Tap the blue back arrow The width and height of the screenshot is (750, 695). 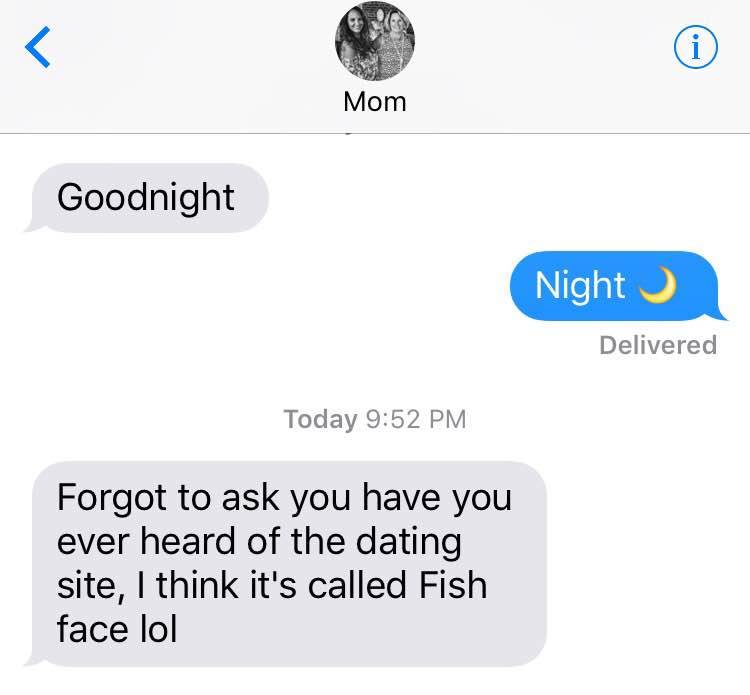pyautogui.click(x=36, y=47)
